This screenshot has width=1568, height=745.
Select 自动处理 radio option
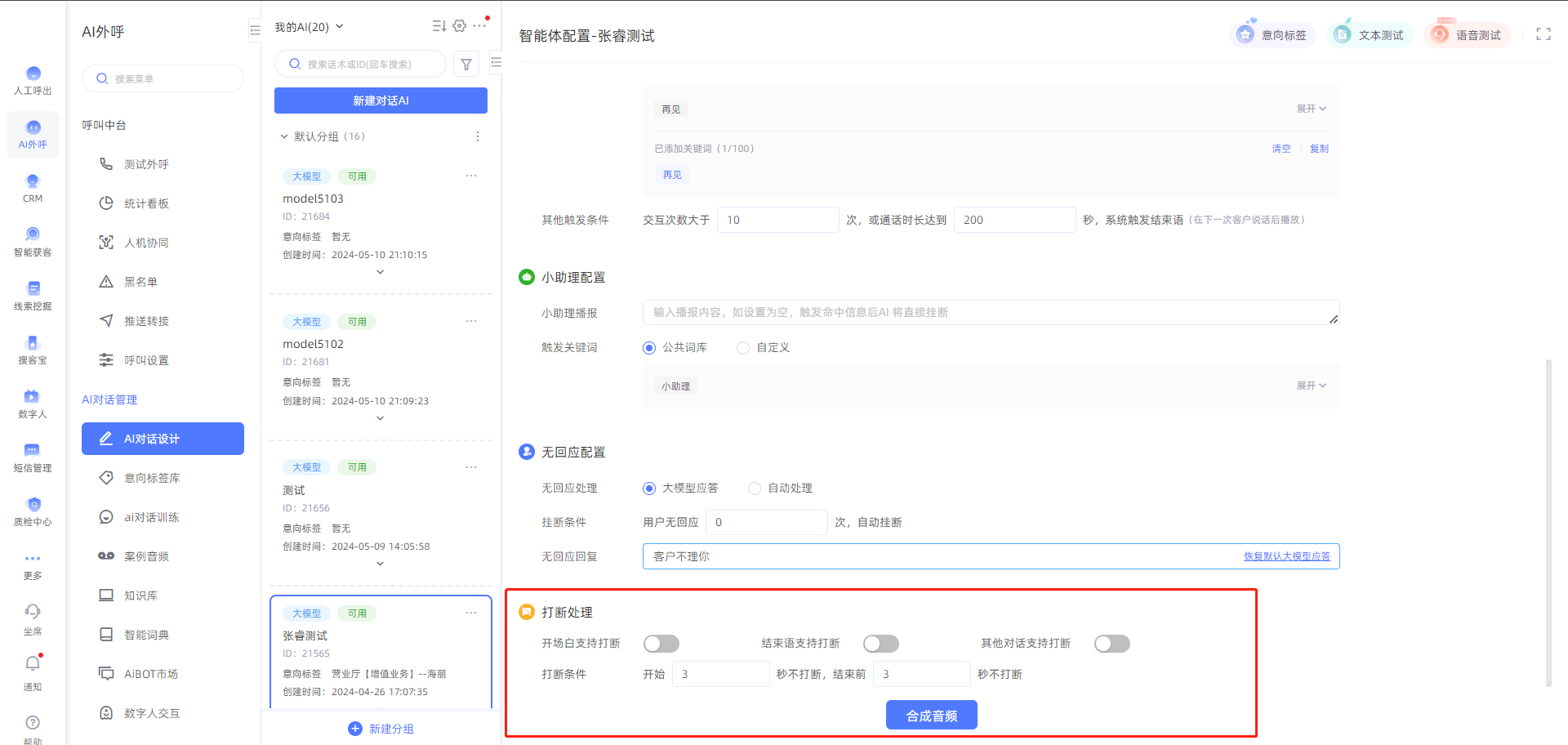point(755,488)
